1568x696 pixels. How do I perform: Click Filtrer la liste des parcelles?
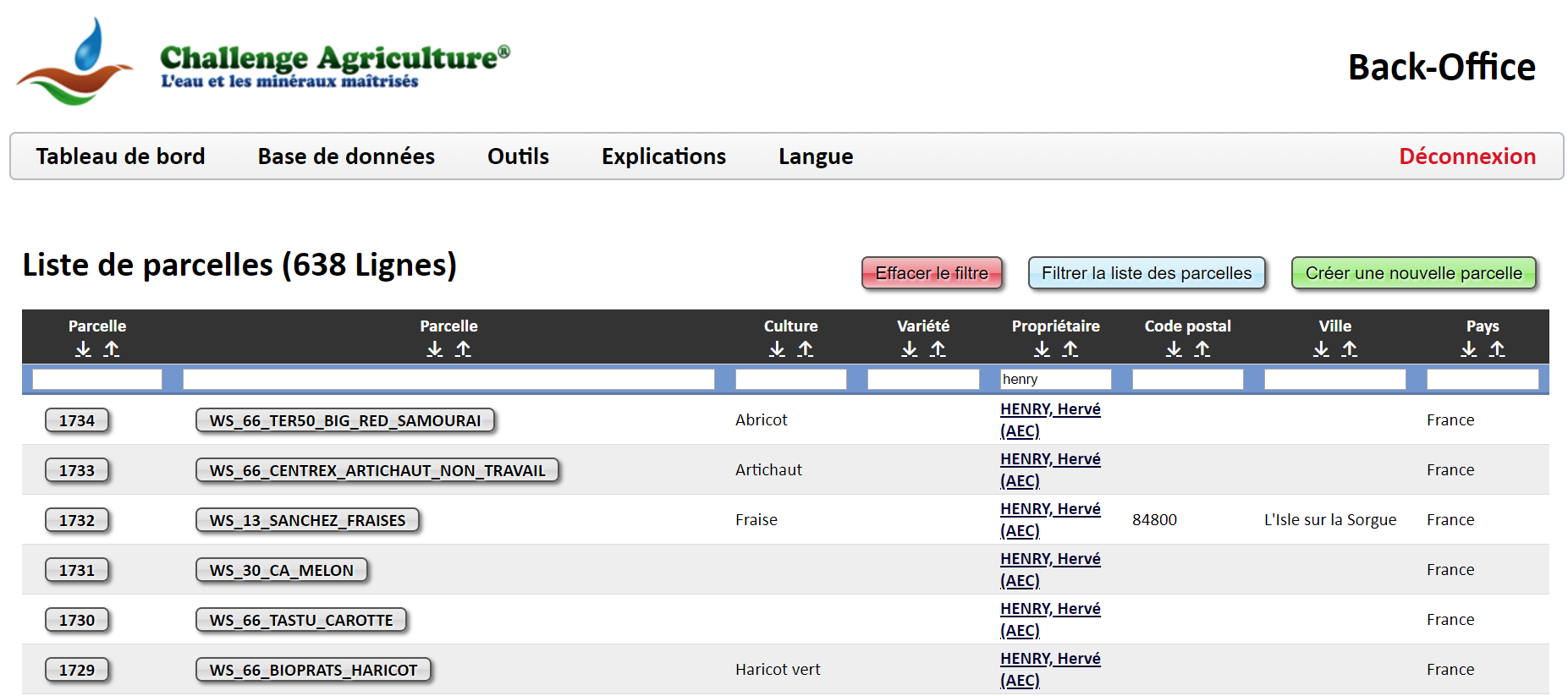point(1147,273)
